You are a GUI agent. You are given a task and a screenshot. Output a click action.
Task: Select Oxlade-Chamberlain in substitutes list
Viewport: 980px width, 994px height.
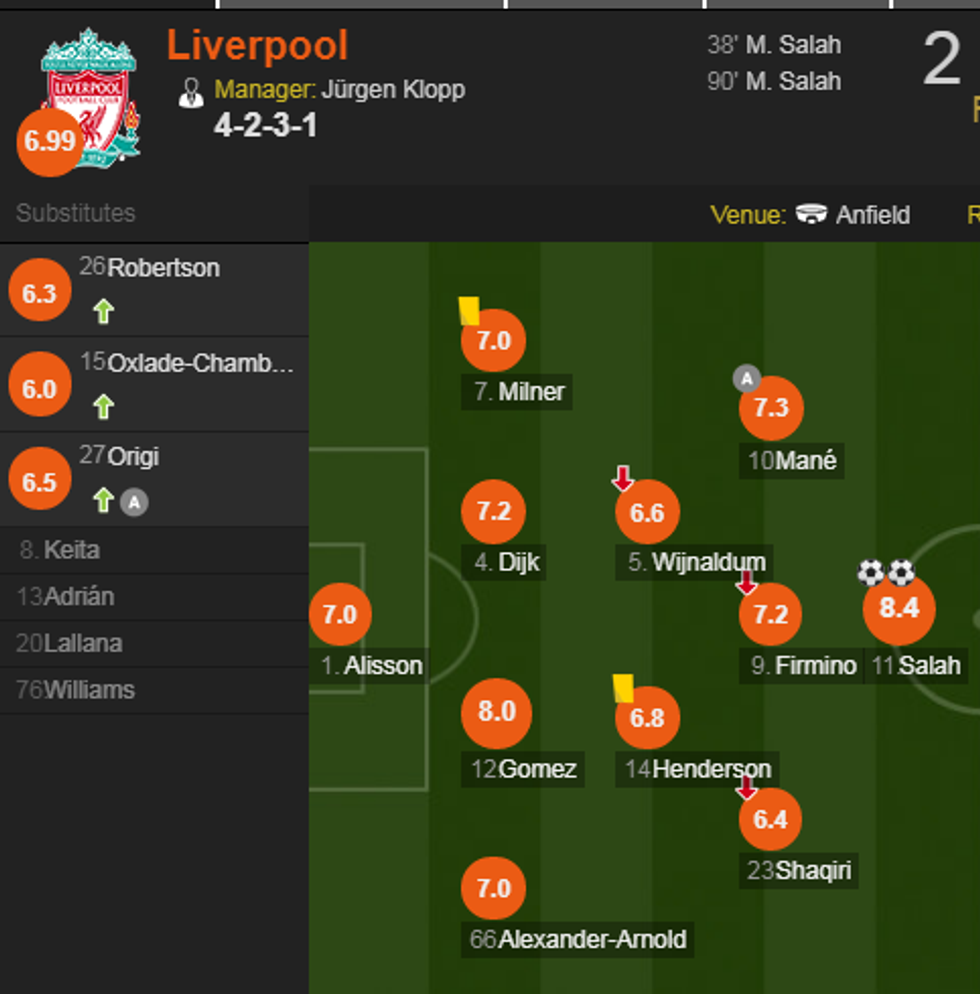pos(200,363)
